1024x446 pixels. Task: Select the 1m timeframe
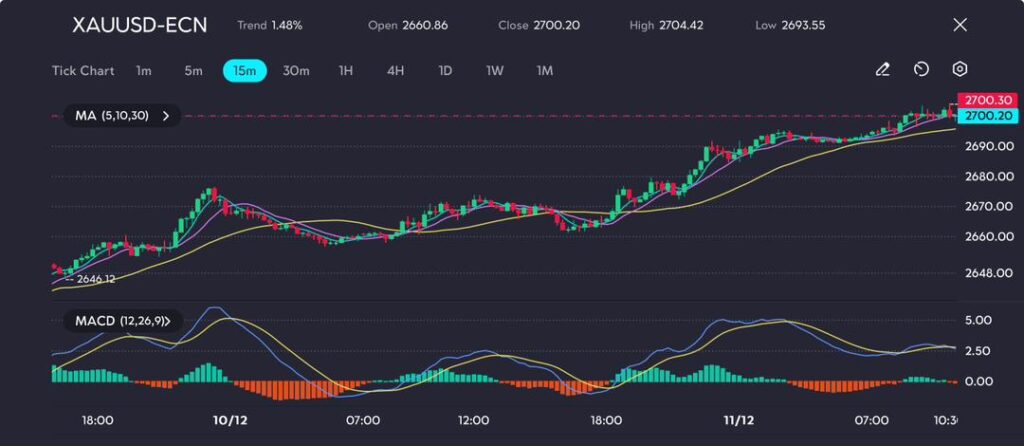(144, 71)
